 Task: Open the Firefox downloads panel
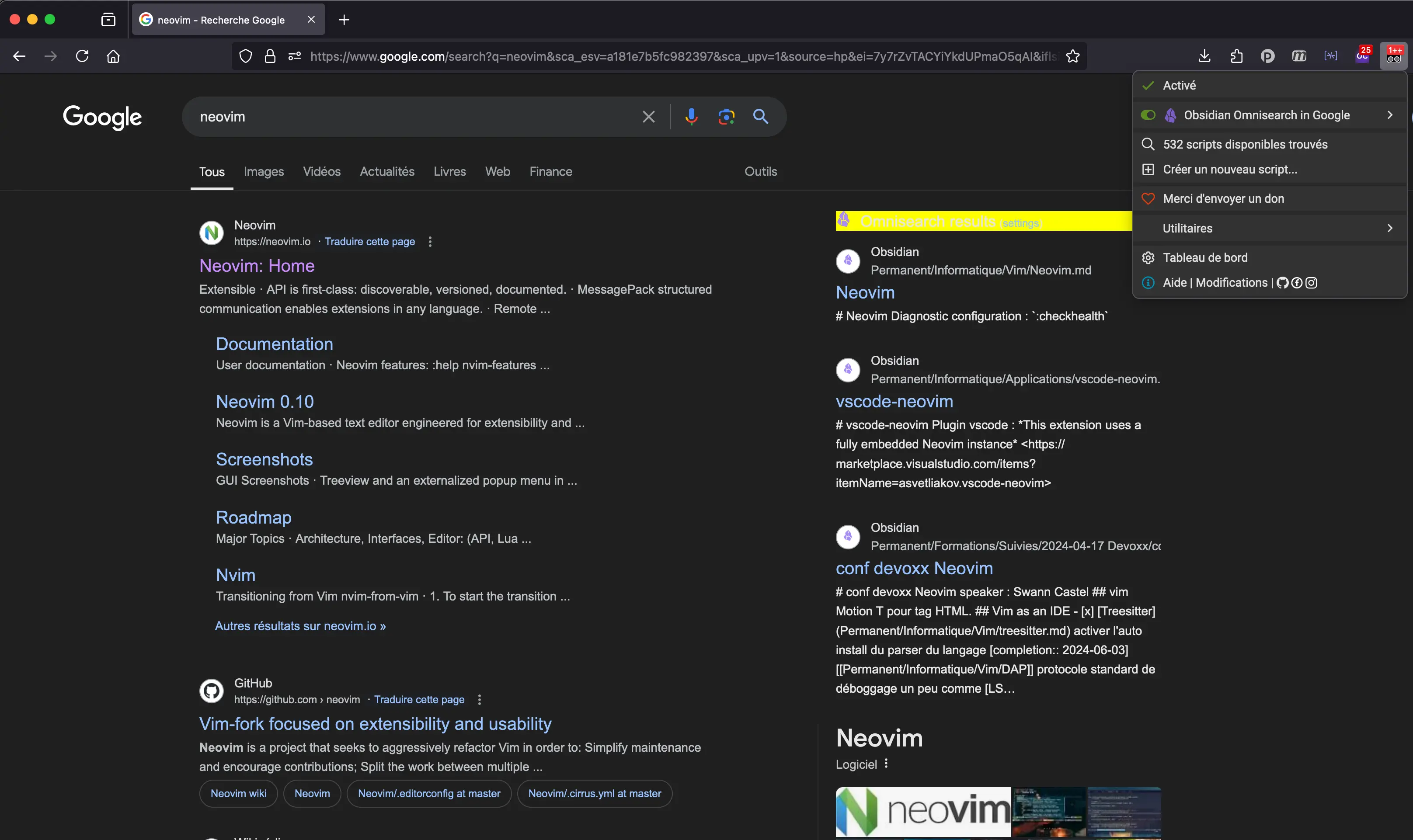[1204, 56]
